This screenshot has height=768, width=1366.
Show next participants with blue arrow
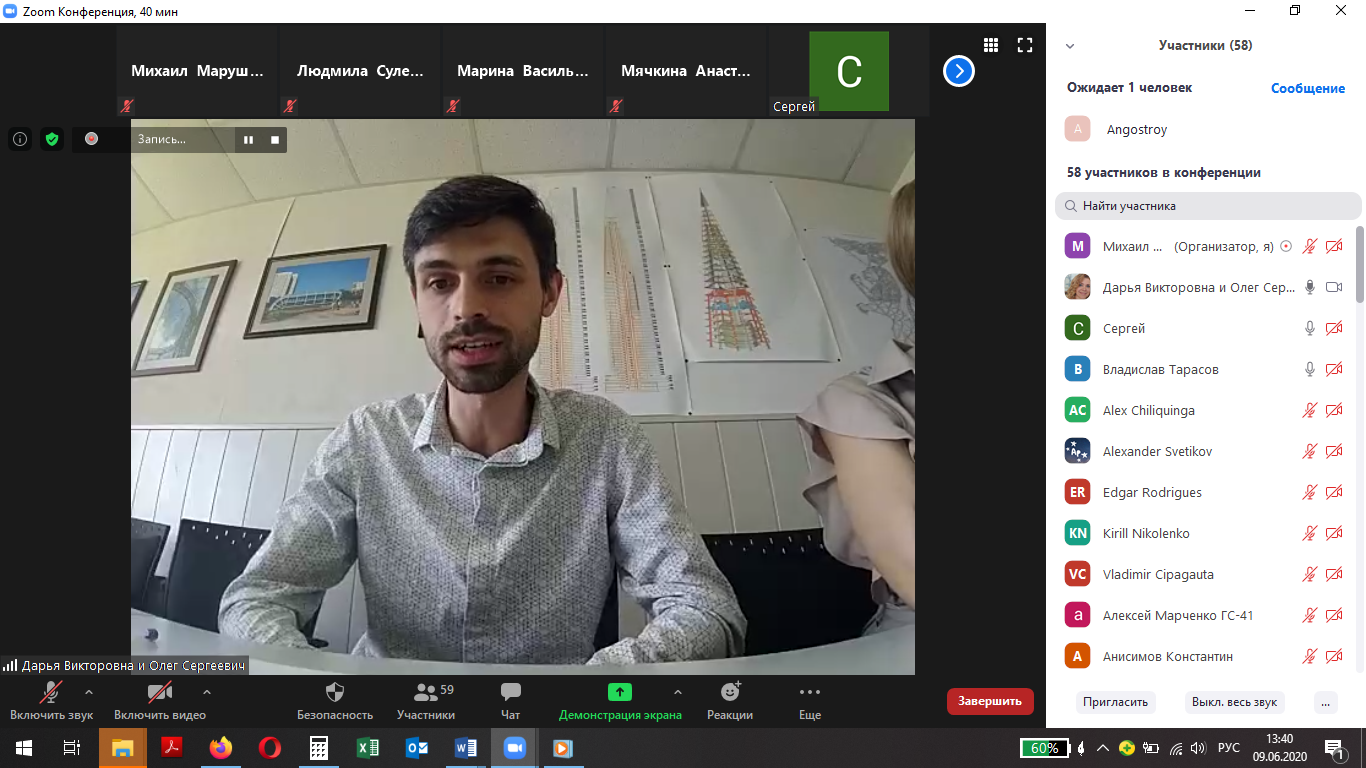point(959,71)
